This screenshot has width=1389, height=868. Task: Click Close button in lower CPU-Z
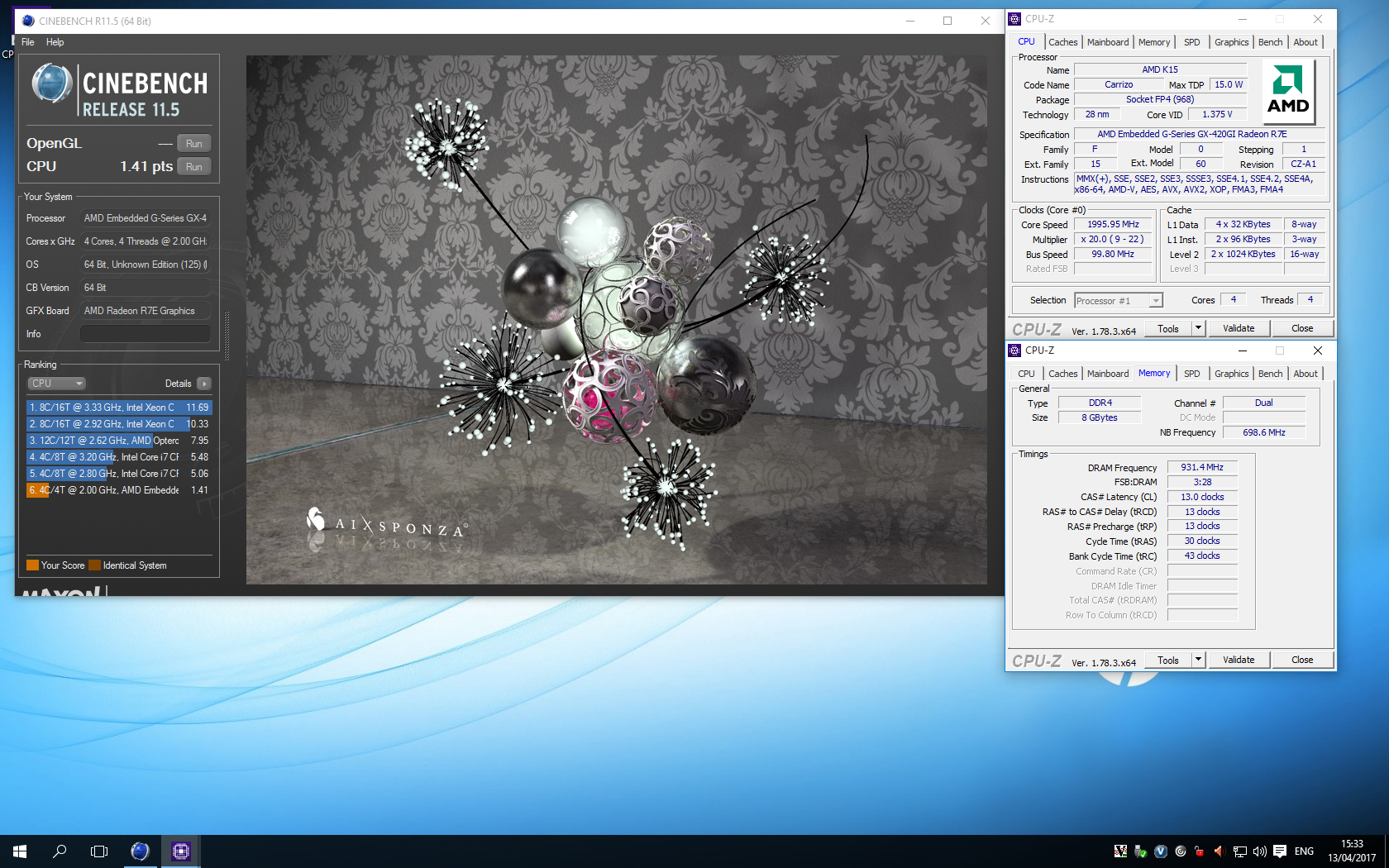pos(1302,661)
